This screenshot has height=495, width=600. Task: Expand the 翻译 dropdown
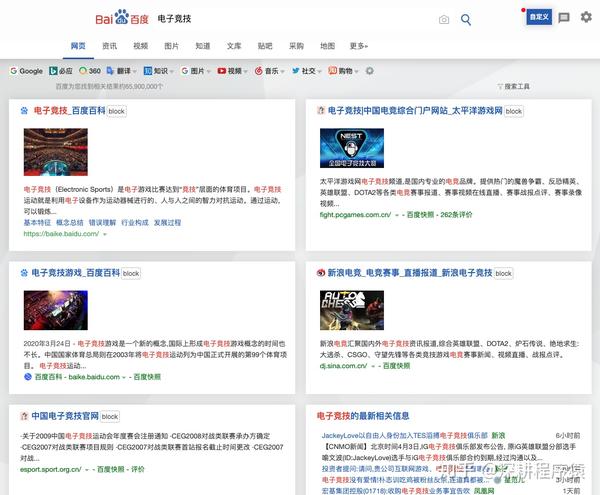pos(121,71)
